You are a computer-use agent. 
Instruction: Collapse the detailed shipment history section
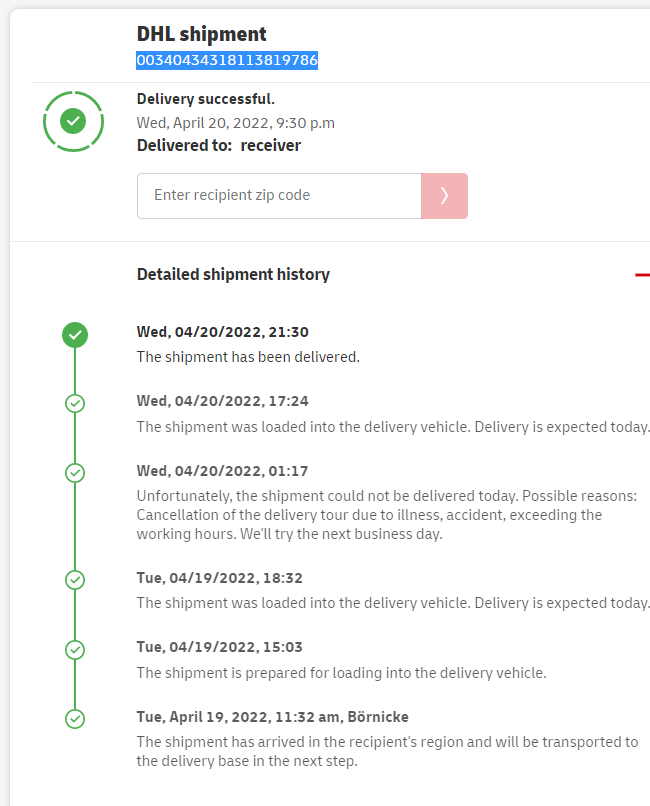tap(642, 274)
